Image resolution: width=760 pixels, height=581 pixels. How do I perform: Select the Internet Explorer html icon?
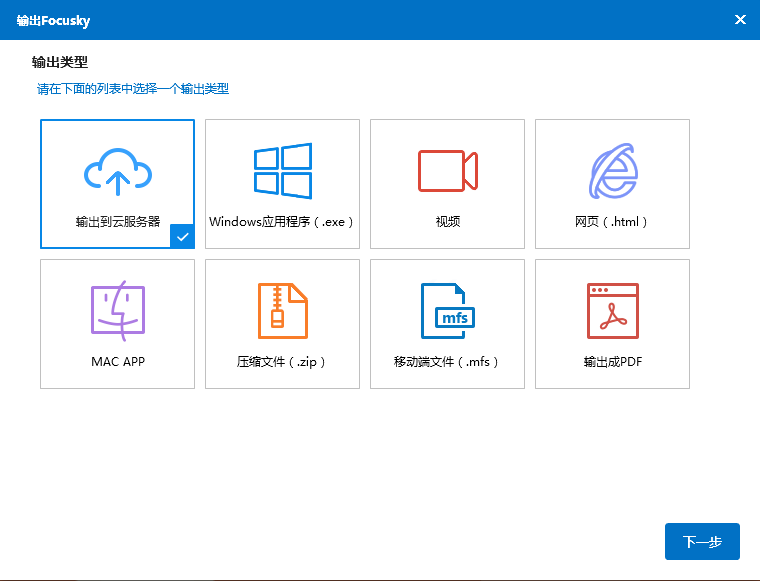coord(613,171)
